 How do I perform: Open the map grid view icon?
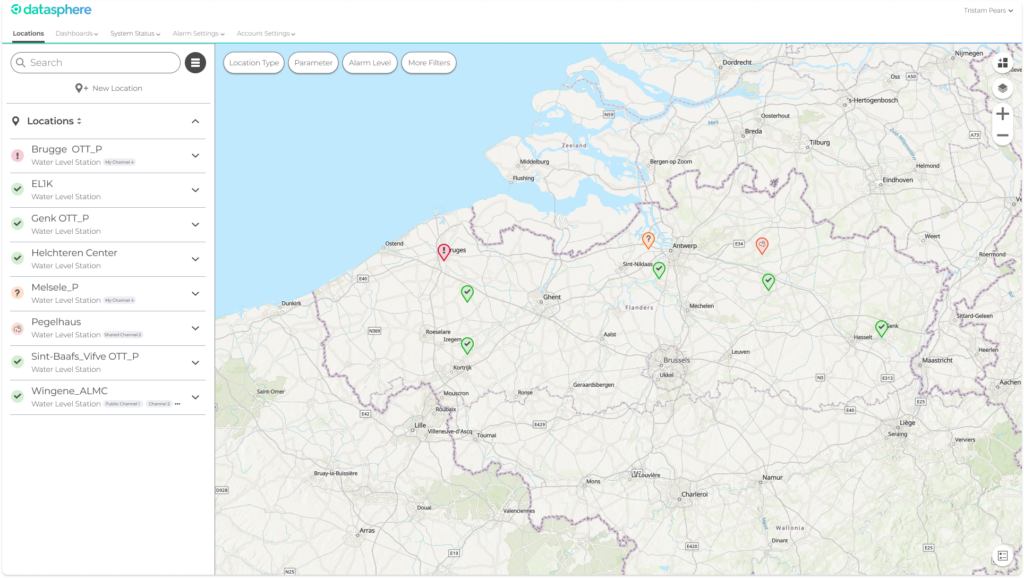1003,63
